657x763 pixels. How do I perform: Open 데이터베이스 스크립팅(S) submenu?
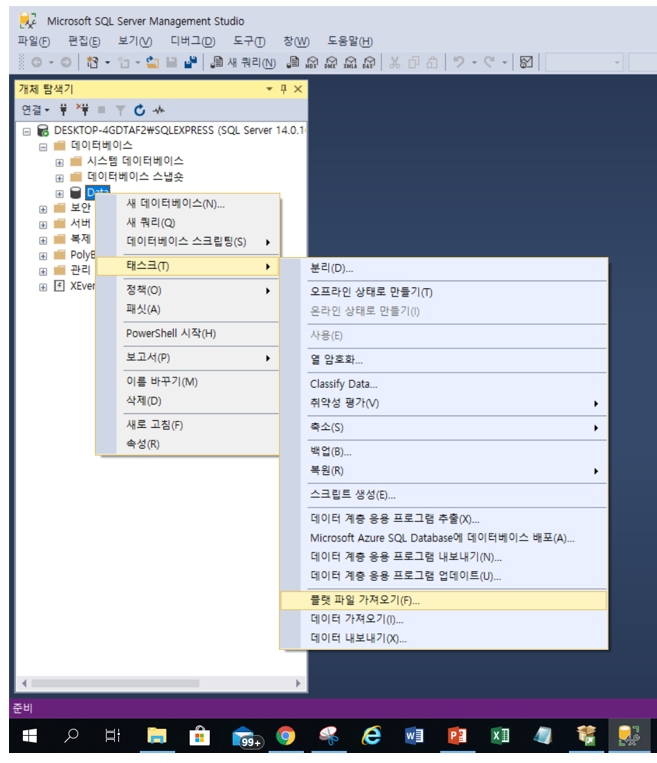(x=188, y=242)
